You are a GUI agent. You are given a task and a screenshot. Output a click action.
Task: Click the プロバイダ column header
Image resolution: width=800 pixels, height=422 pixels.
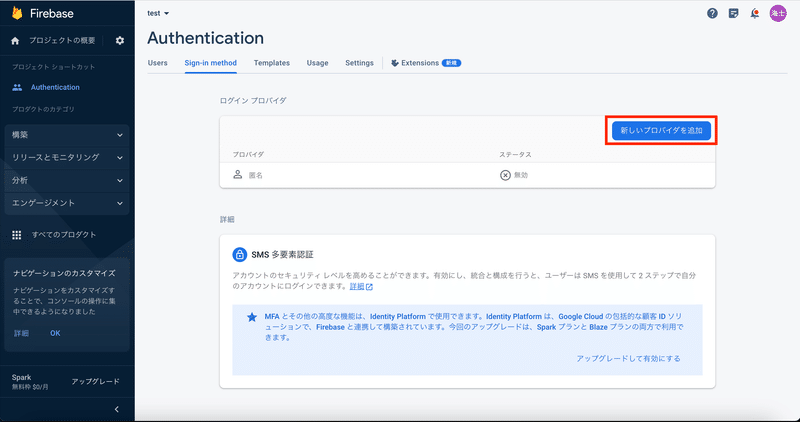click(x=248, y=155)
